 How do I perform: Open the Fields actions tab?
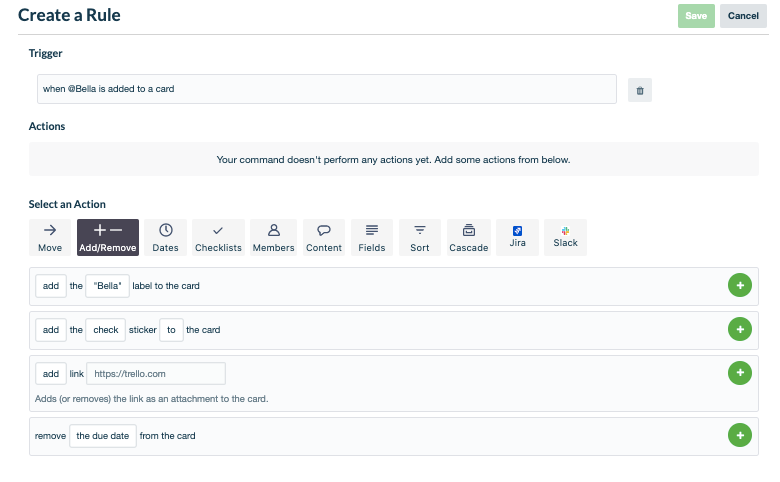click(x=372, y=238)
